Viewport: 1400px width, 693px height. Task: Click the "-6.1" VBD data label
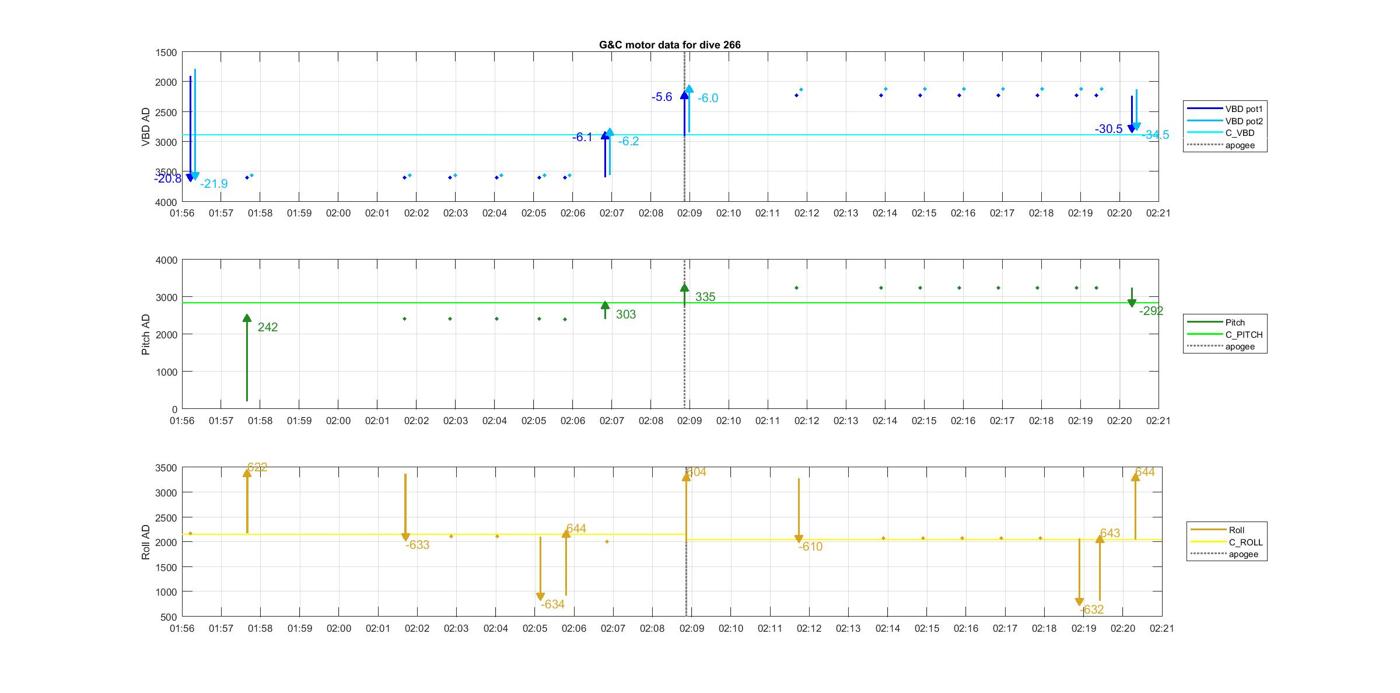(x=582, y=137)
